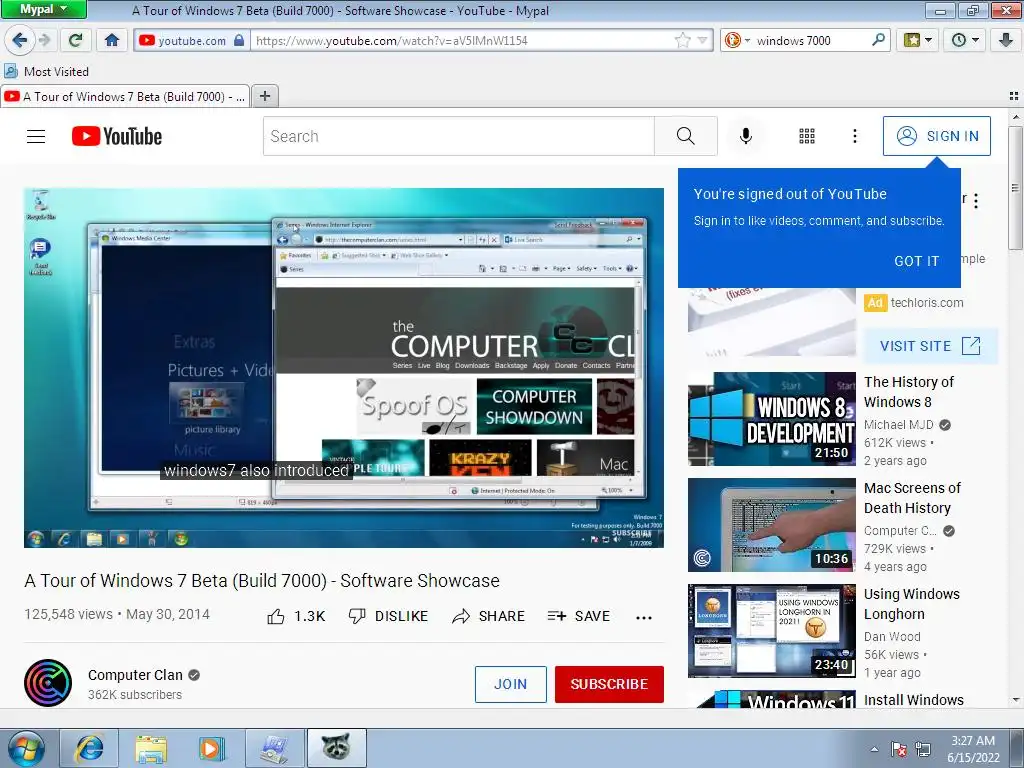This screenshot has height=768, width=1024.
Task: Go forward one page in browser
Action: 44,40
